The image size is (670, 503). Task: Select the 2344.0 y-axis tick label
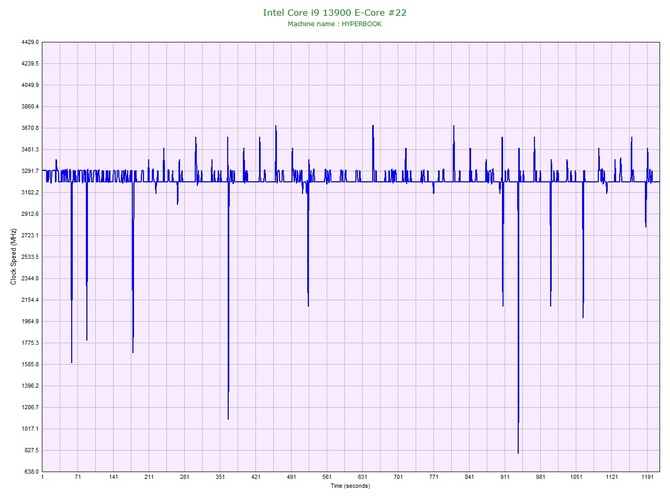[30, 278]
